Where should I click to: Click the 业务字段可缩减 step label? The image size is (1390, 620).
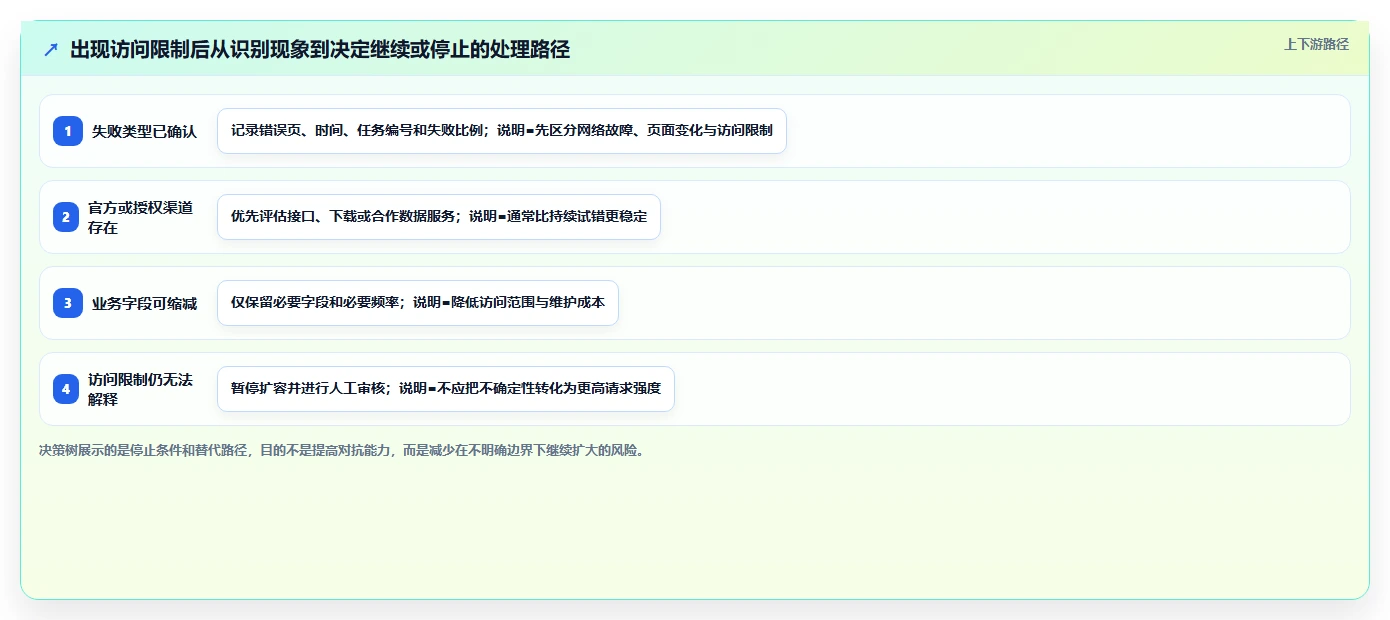pyautogui.click(x=144, y=303)
